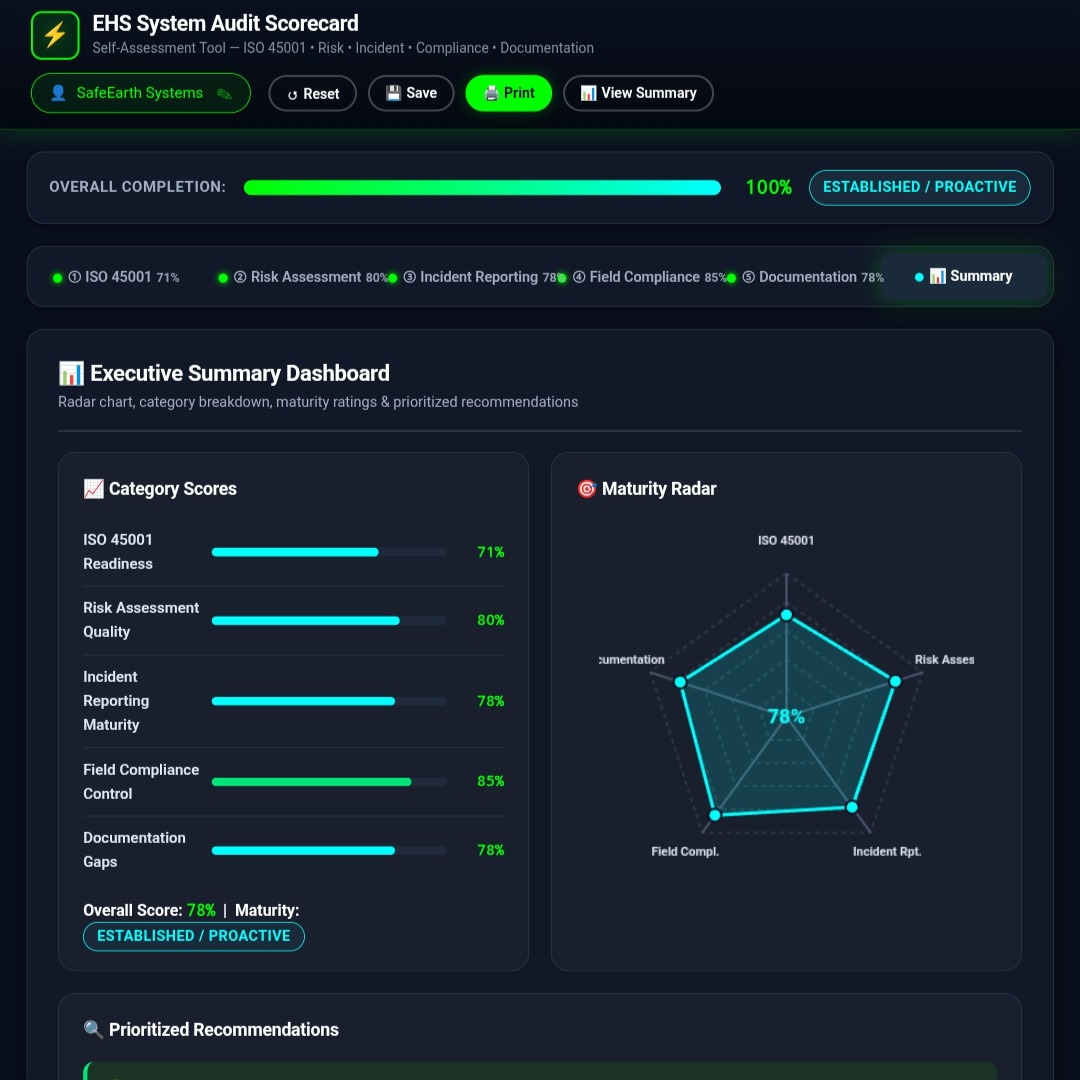This screenshot has height=1080, width=1080.
Task: Click the ISO 45001 Readiness score bar
Action: coord(329,552)
